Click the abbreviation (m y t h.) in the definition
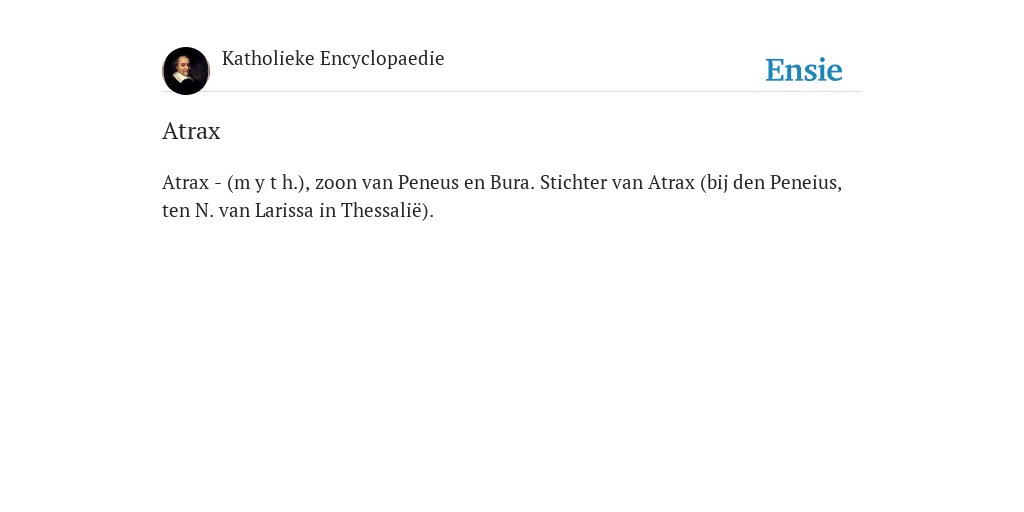 tap(266, 183)
